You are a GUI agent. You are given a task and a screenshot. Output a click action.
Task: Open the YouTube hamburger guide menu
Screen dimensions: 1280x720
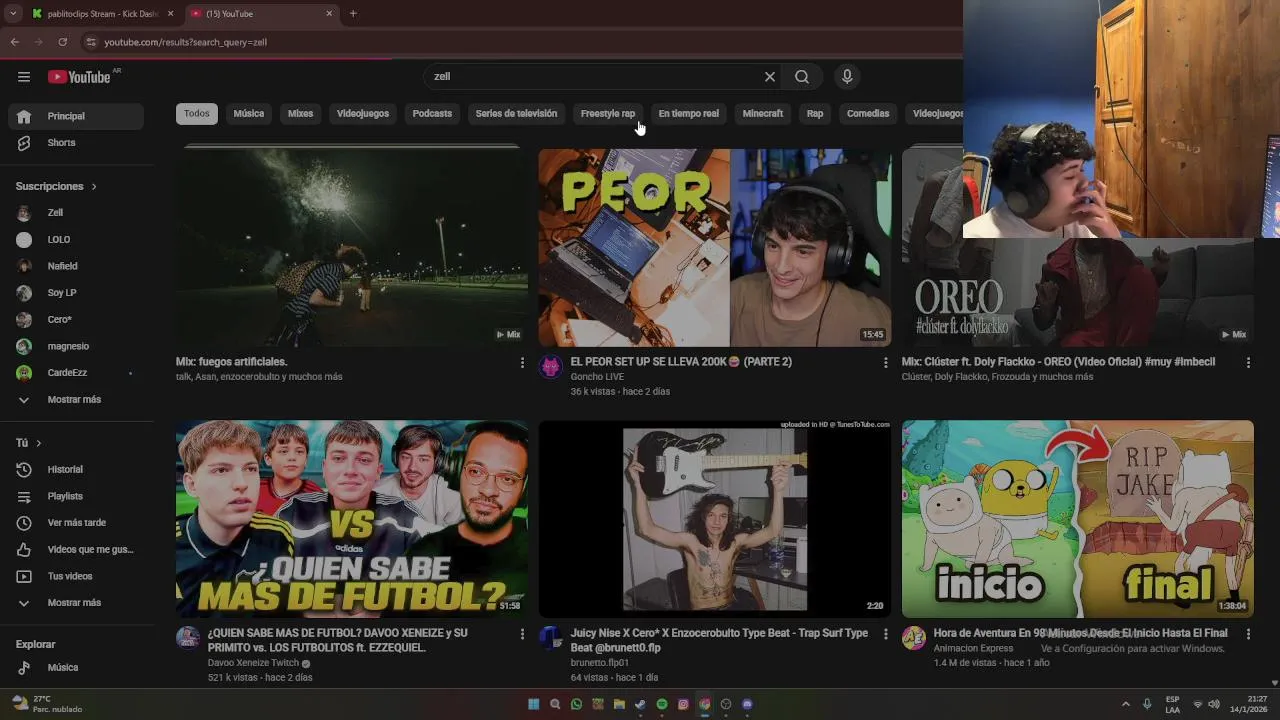pos(24,77)
